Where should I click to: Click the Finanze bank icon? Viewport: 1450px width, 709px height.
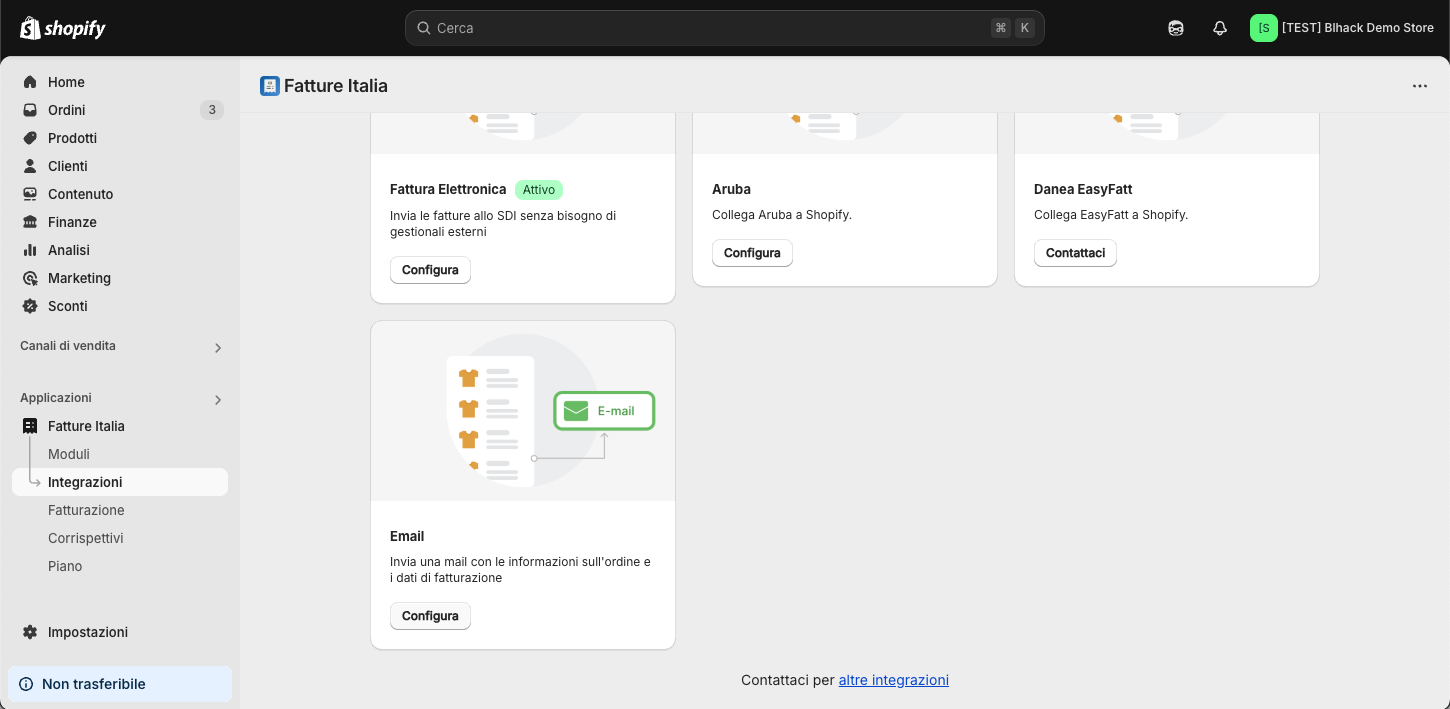click(30, 222)
